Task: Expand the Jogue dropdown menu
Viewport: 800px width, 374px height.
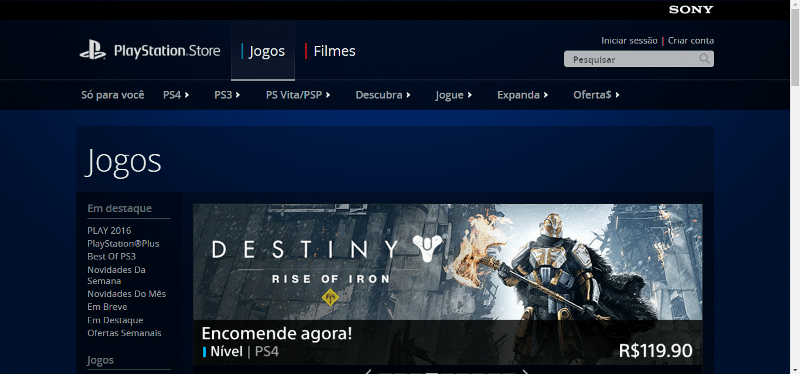Action: point(454,95)
